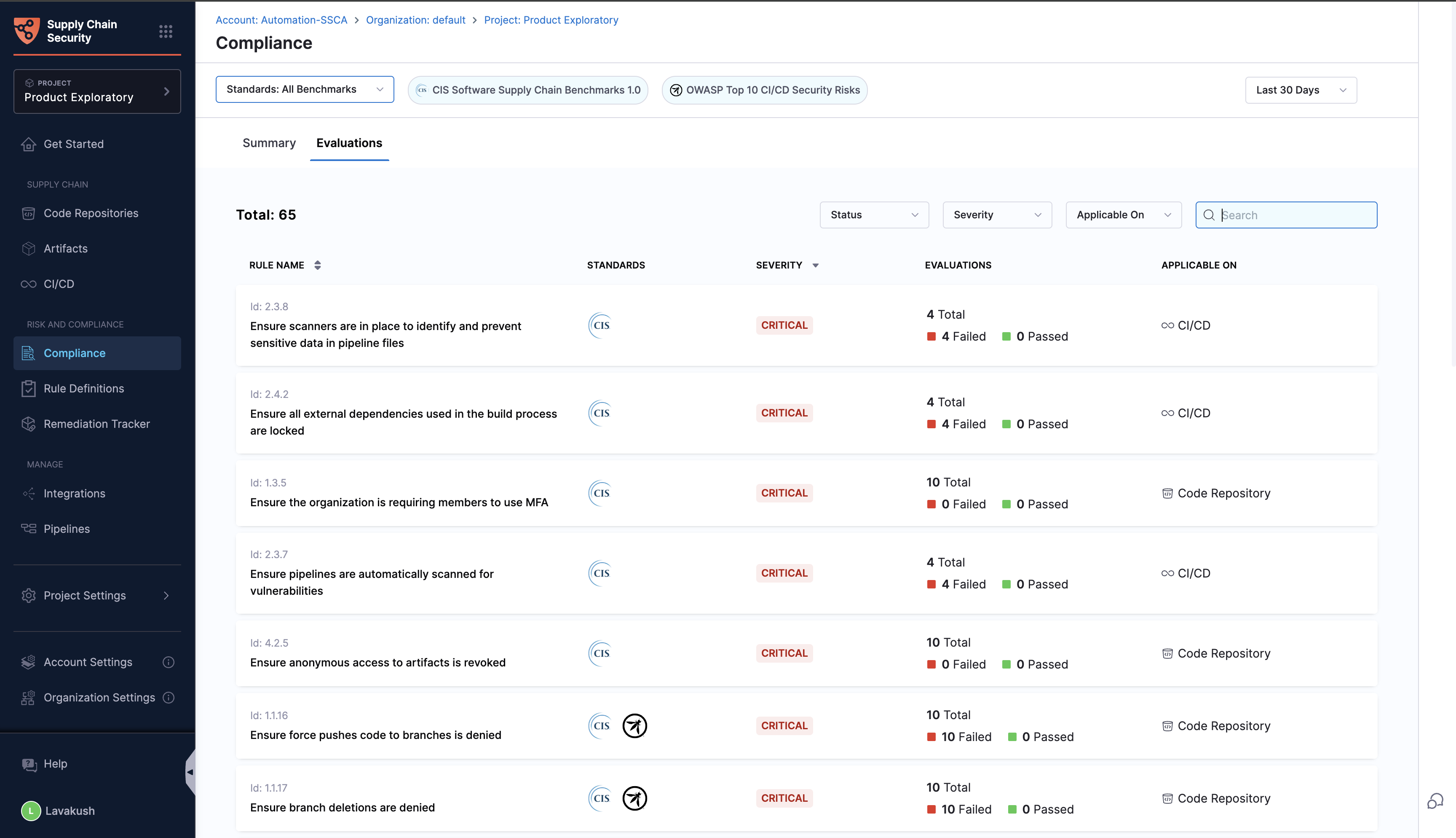Open Rule Definitions in sidebar
Viewport: 1456px width, 838px height.
click(83, 389)
